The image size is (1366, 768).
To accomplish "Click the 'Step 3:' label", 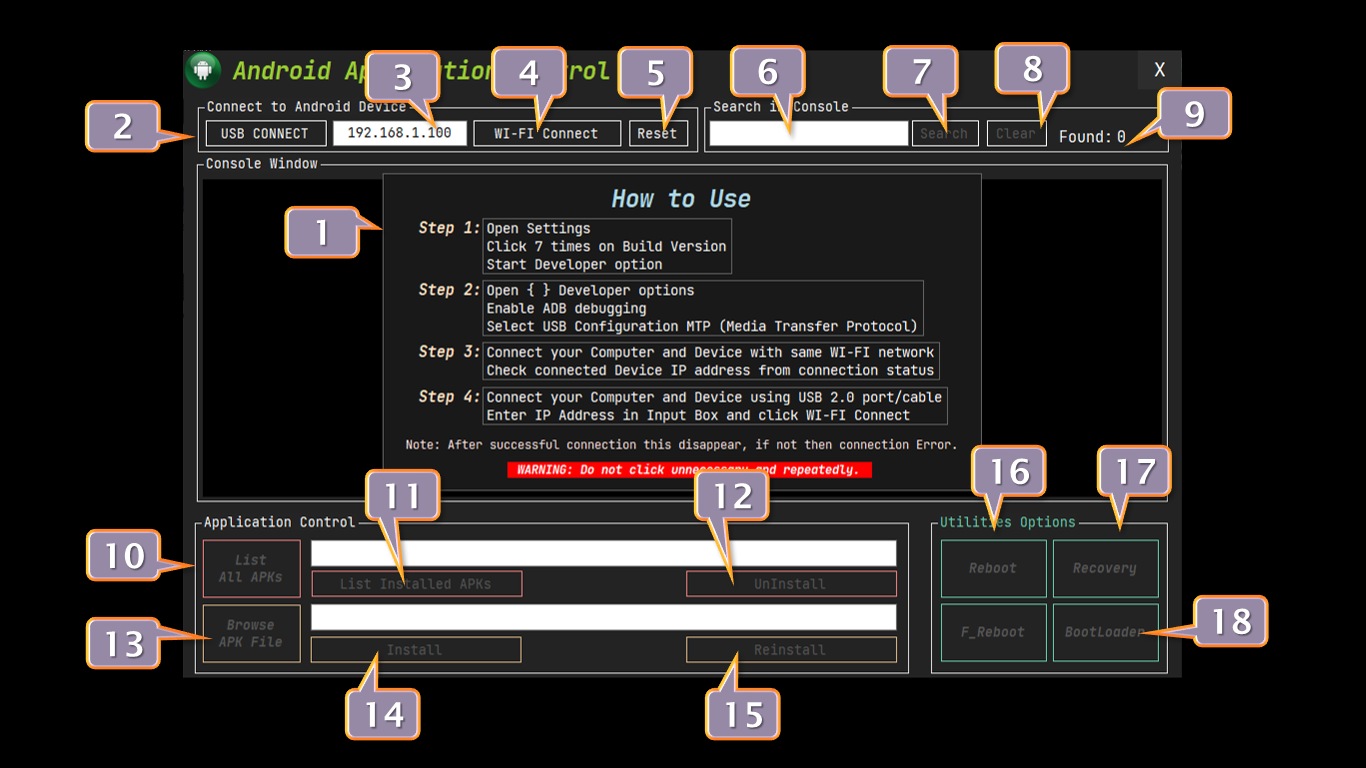I will click(x=449, y=351).
